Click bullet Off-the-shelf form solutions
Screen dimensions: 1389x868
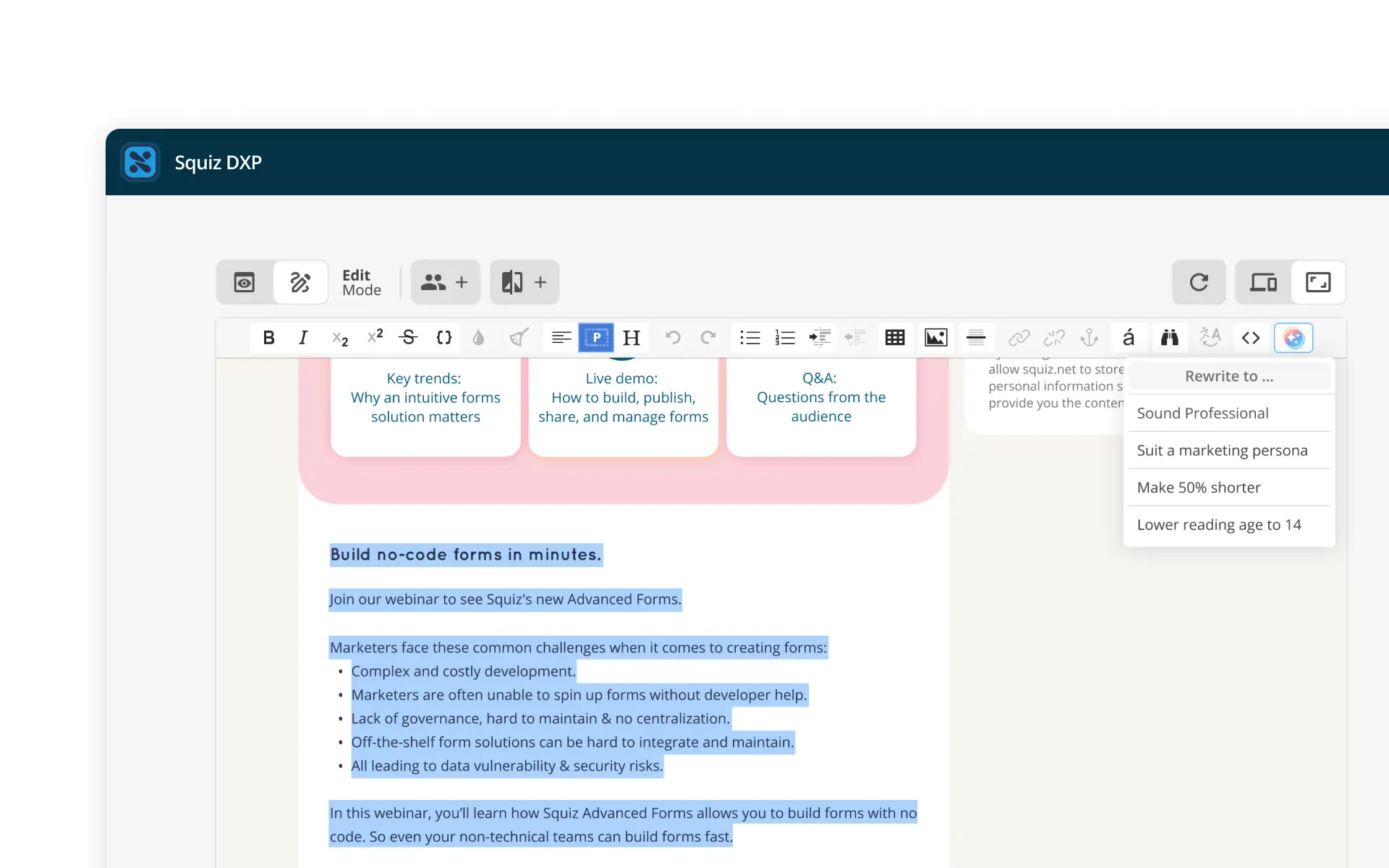point(572,742)
